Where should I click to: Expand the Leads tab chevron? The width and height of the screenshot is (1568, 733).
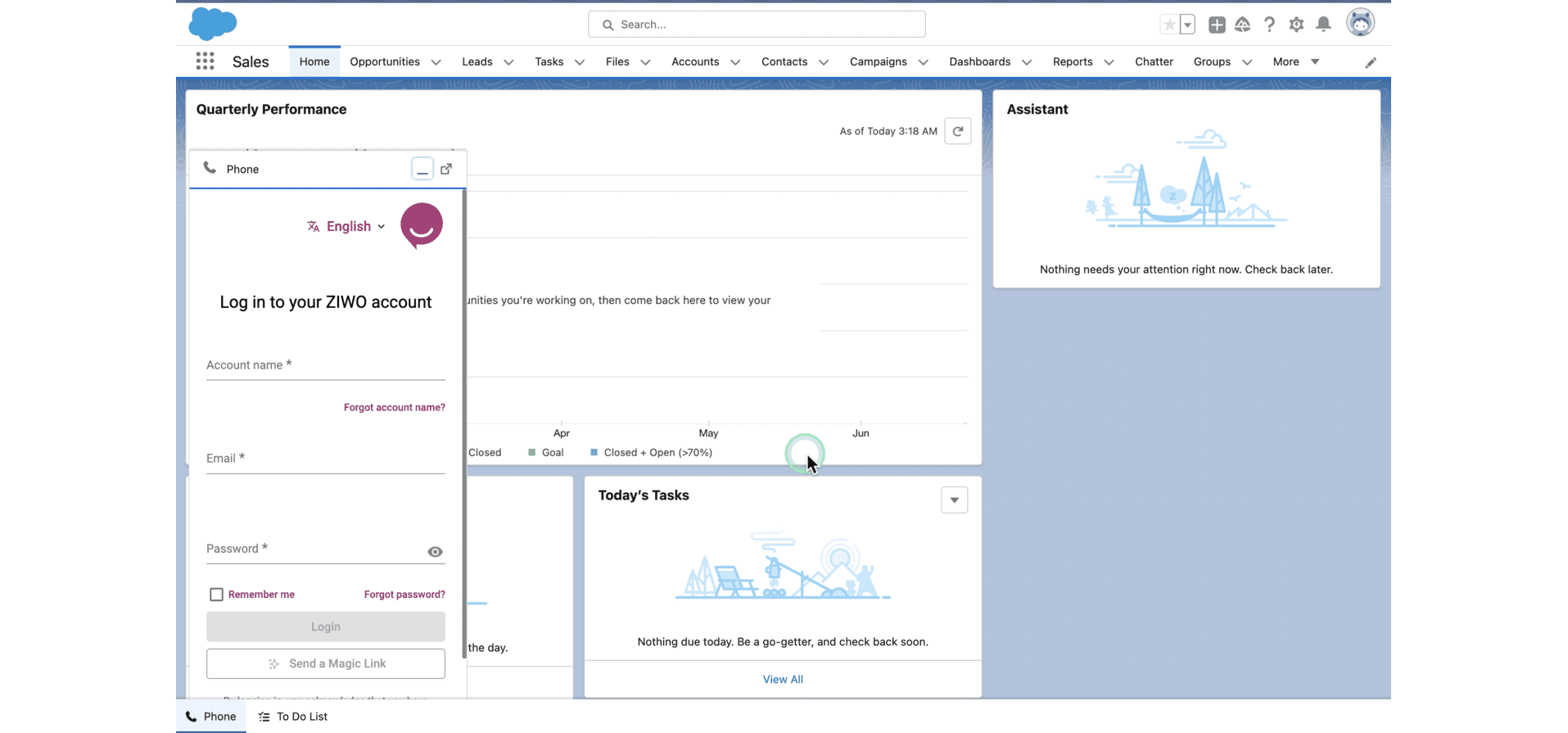pos(508,62)
